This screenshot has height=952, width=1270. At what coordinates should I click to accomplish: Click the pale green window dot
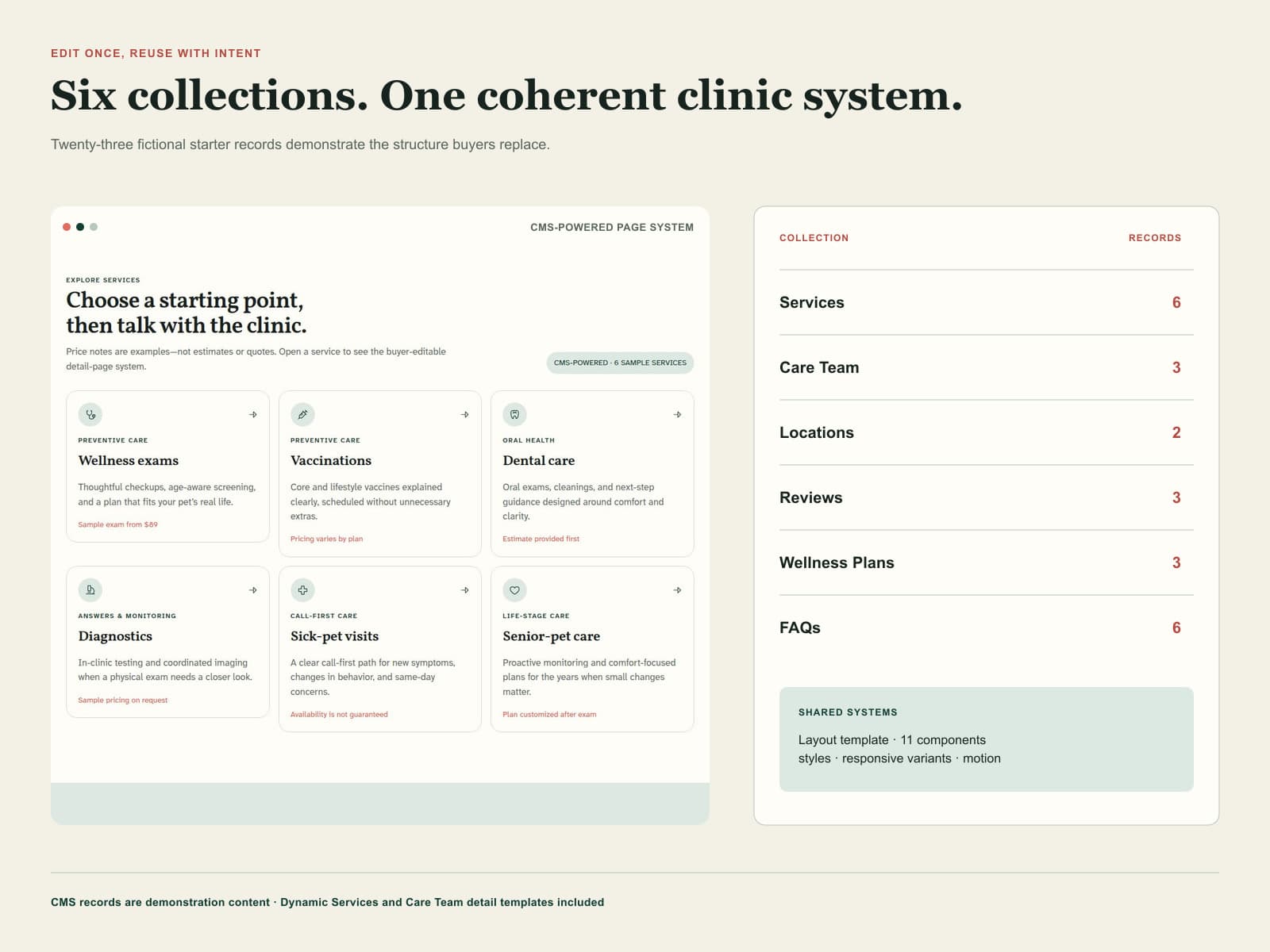(94, 227)
